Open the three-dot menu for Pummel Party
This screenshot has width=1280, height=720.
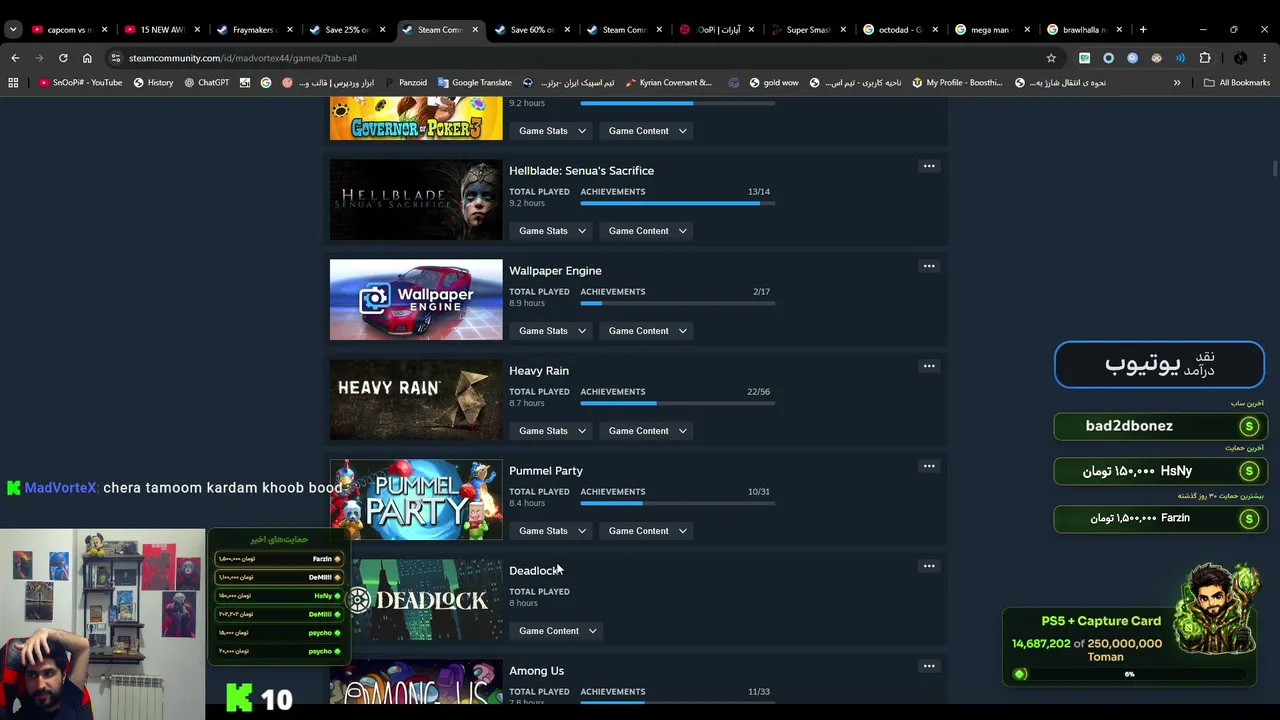pos(929,466)
